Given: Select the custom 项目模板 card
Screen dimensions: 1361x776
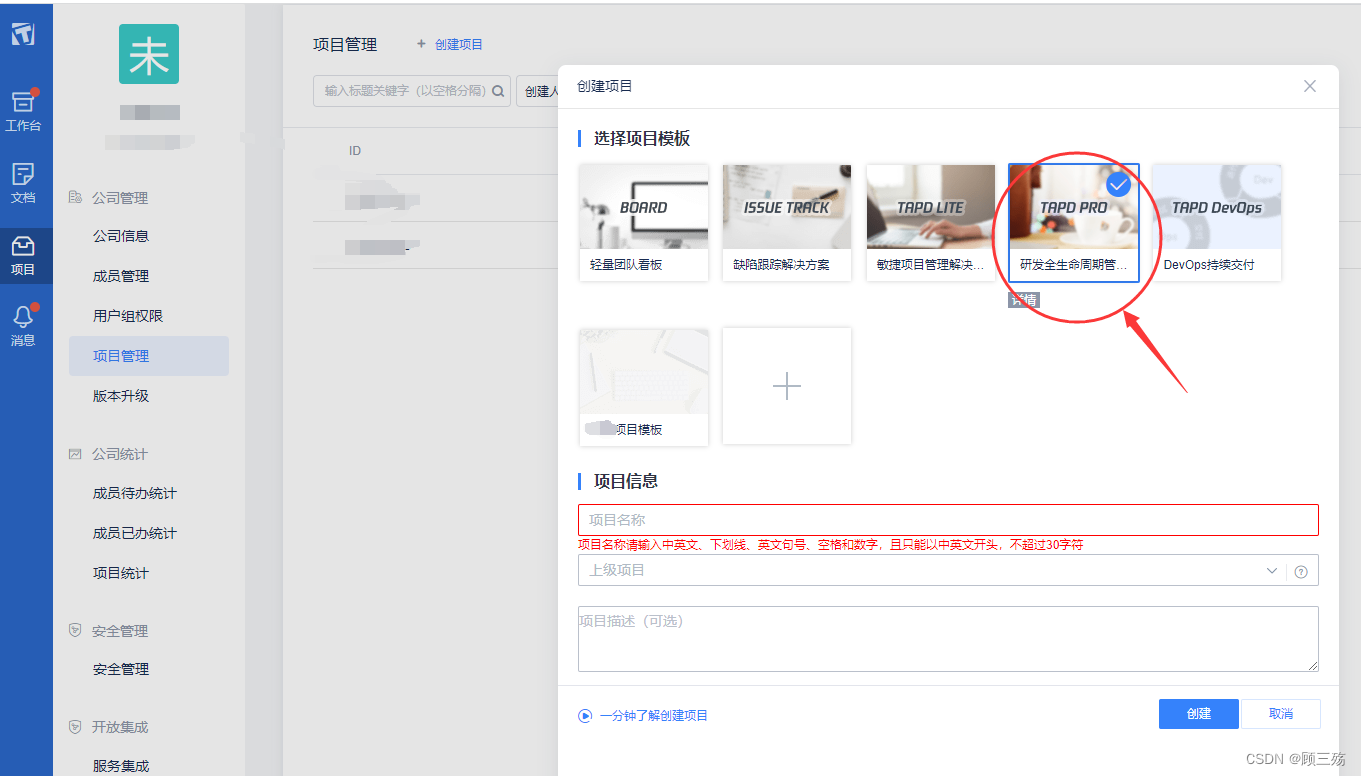Looking at the screenshot, I should pos(644,386).
